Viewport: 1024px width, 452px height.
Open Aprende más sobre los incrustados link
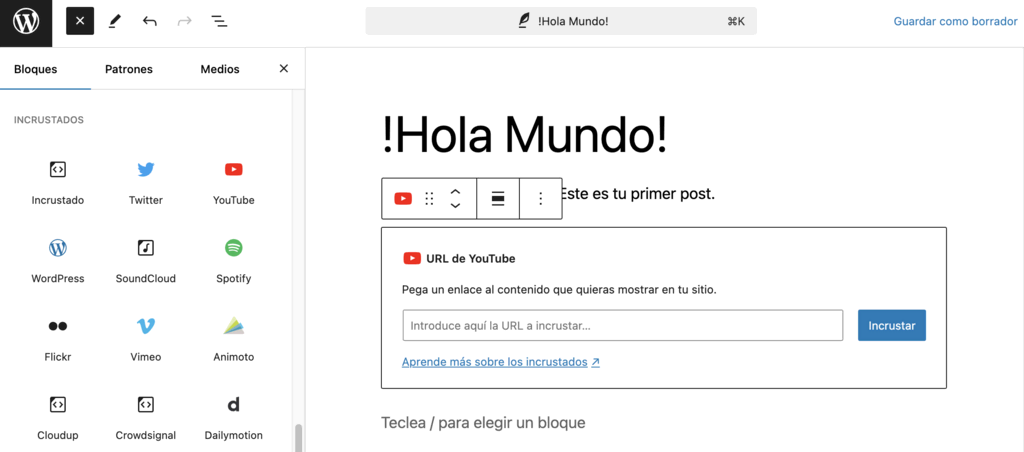click(500, 362)
